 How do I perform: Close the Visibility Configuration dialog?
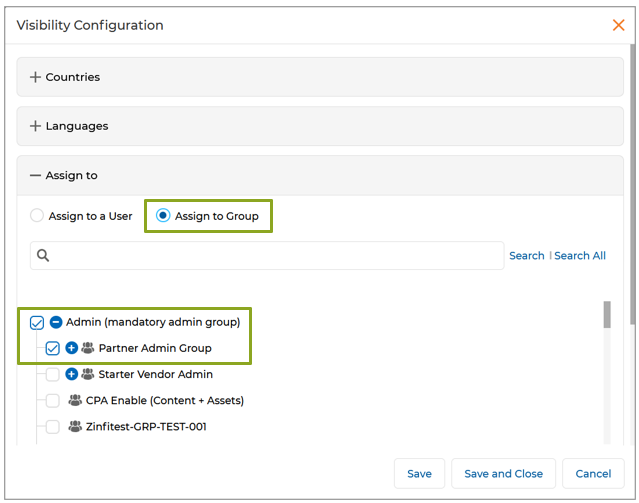point(618,25)
